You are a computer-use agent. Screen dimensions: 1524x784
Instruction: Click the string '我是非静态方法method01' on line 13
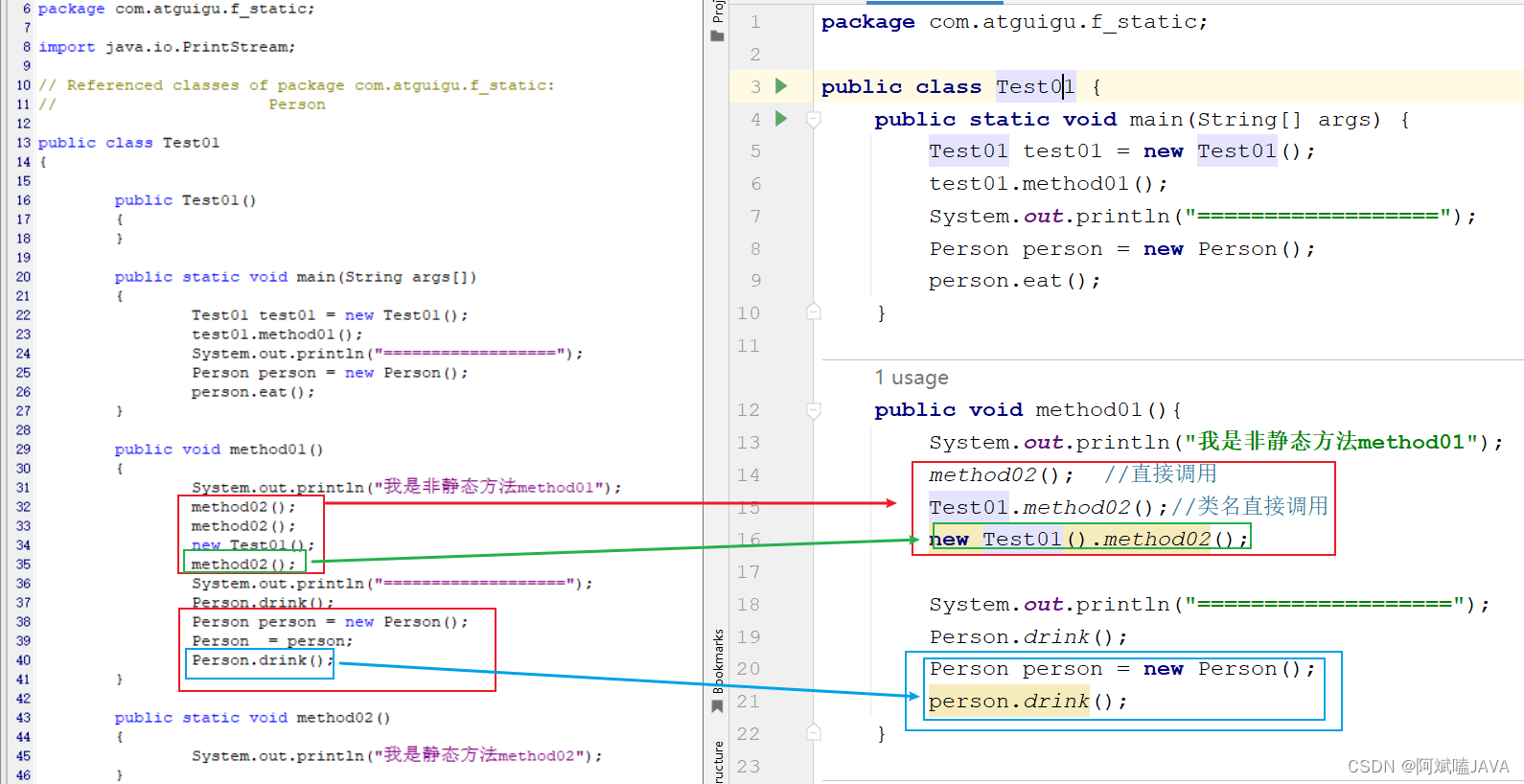pyautogui.click(x=1331, y=442)
